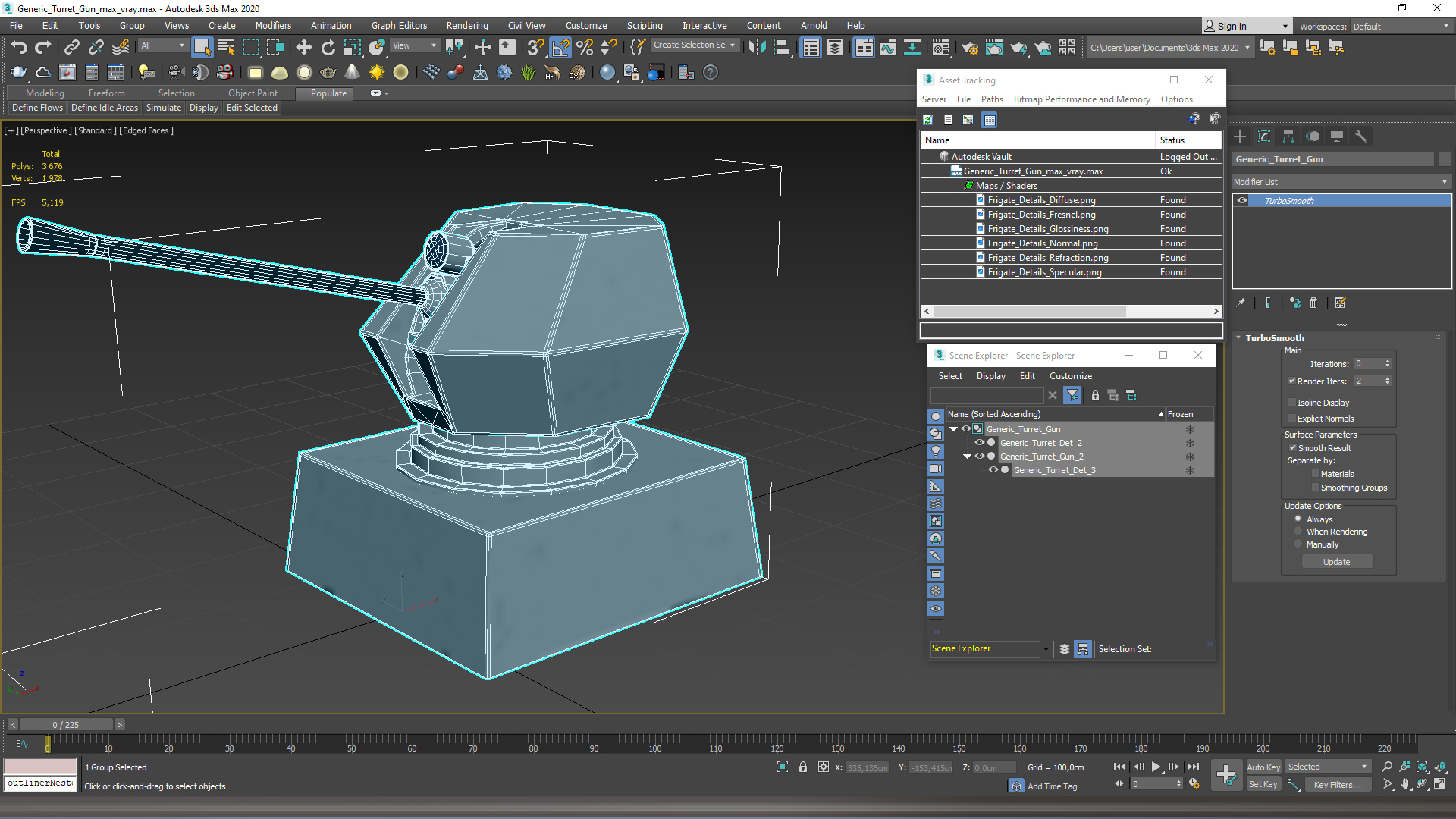Open the Customize menu in Scene Explorer
The height and width of the screenshot is (819, 1456).
pyautogui.click(x=1071, y=376)
